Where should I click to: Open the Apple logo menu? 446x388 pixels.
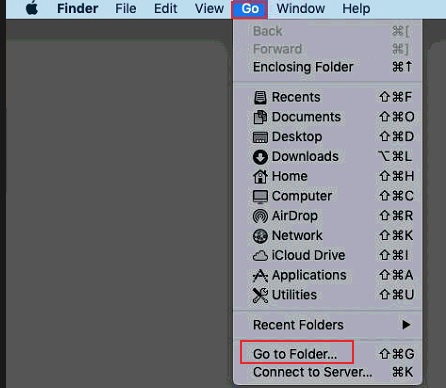coord(32,8)
